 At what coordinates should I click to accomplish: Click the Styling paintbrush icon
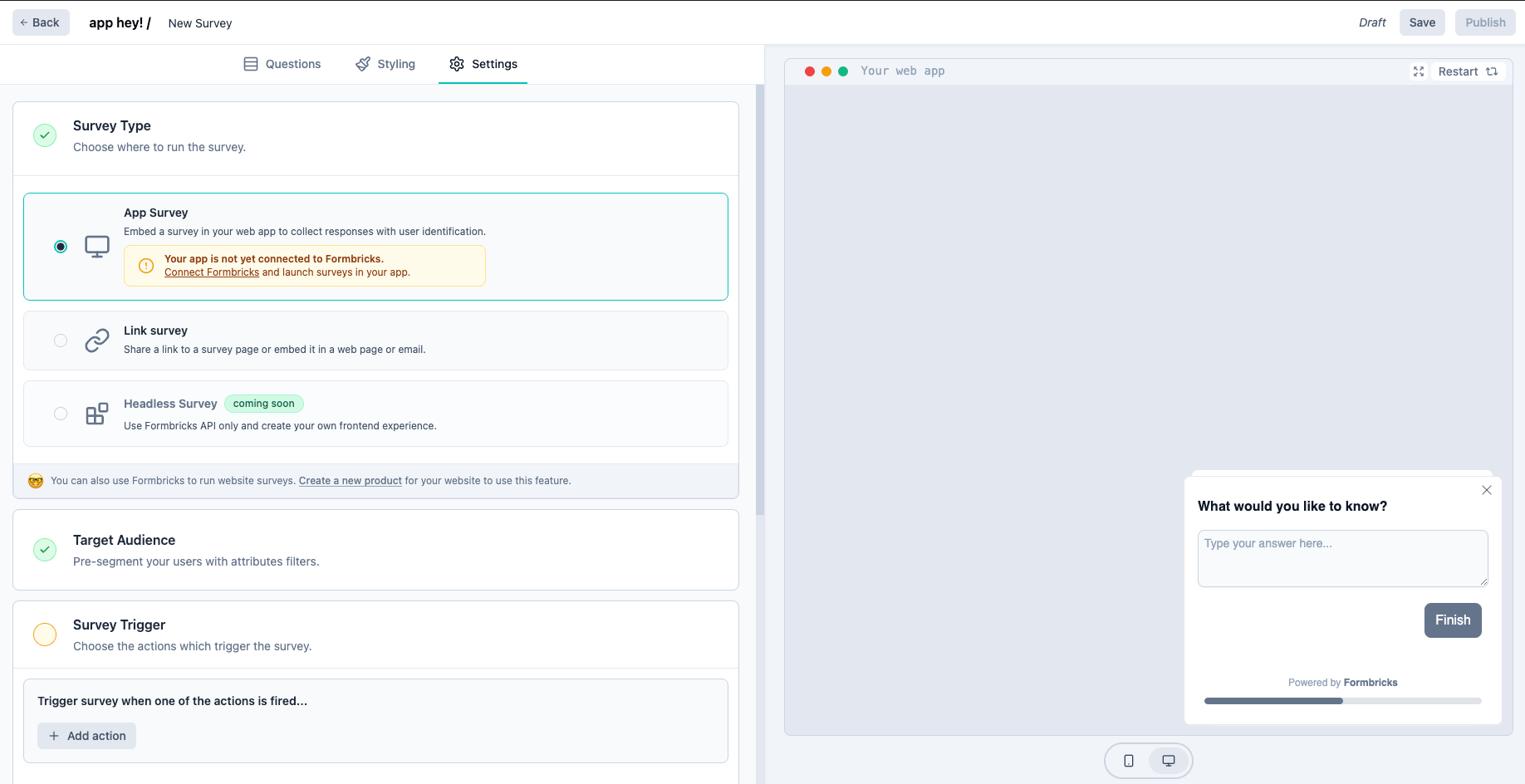[363, 64]
